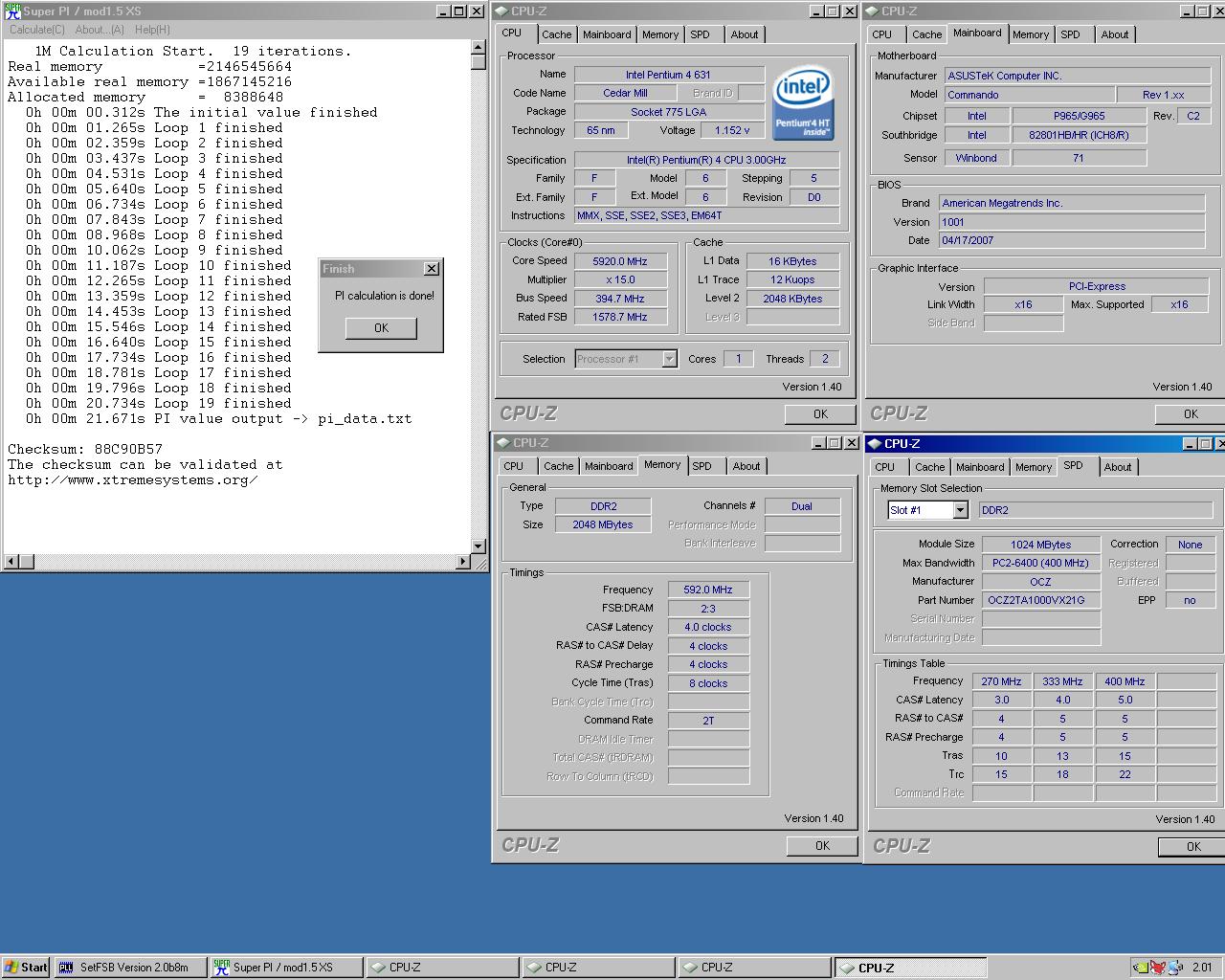Click the BIOS Date field 04/17/2007
The image size is (1225, 980).
pyautogui.click(x=1072, y=240)
